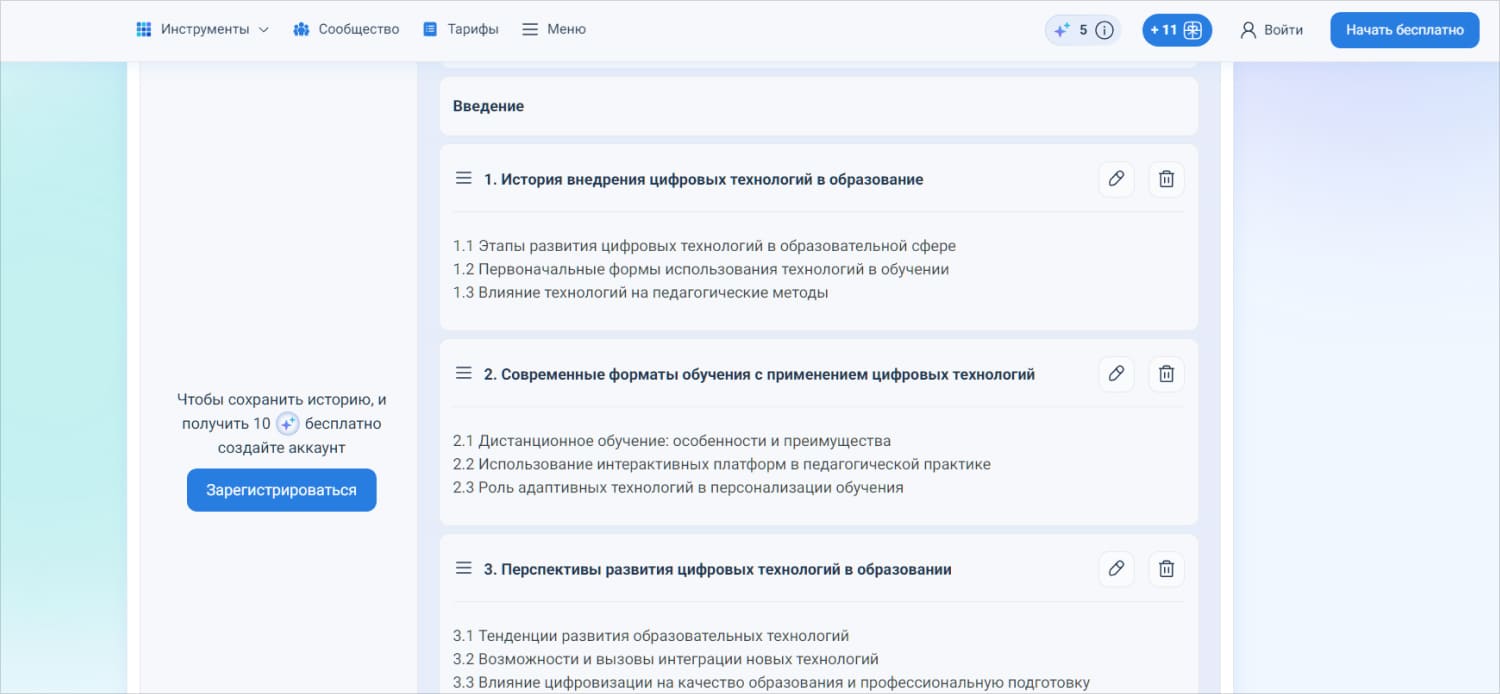This screenshot has height=694, width=1500.
Task: Open the Сообщество page
Action: click(346, 29)
